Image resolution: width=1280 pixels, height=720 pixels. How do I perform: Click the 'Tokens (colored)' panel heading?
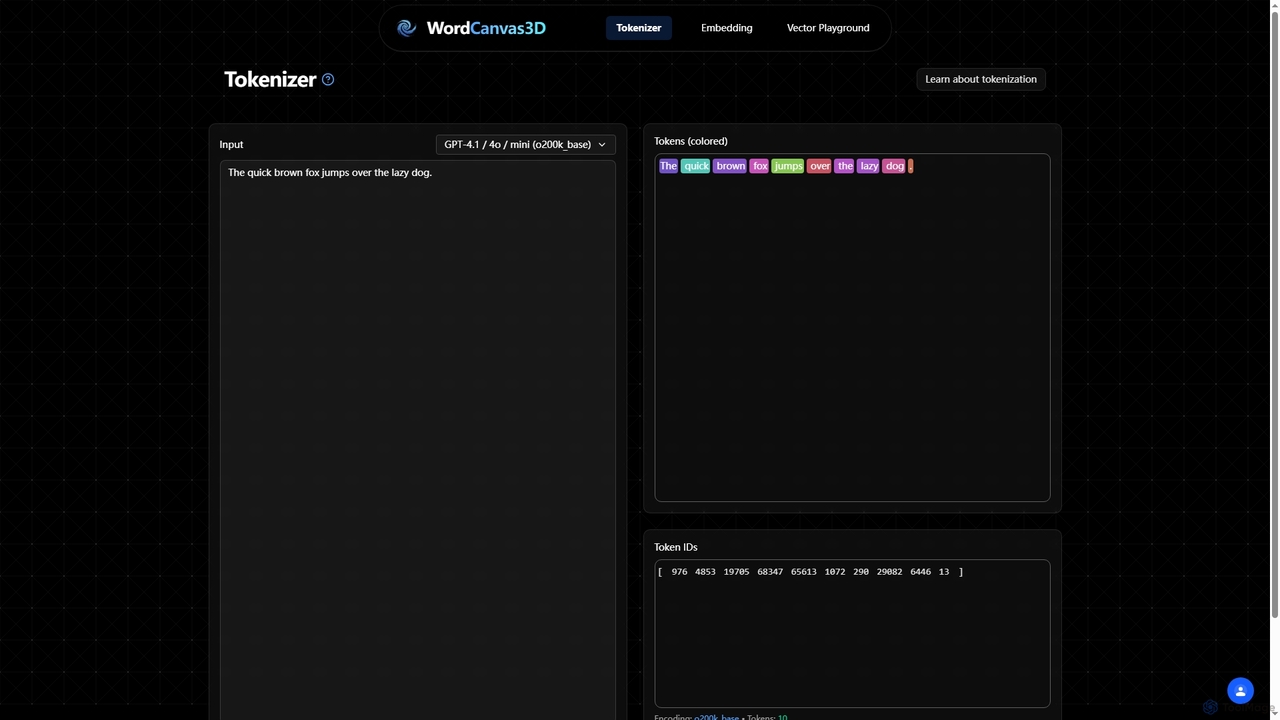tap(691, 141)
